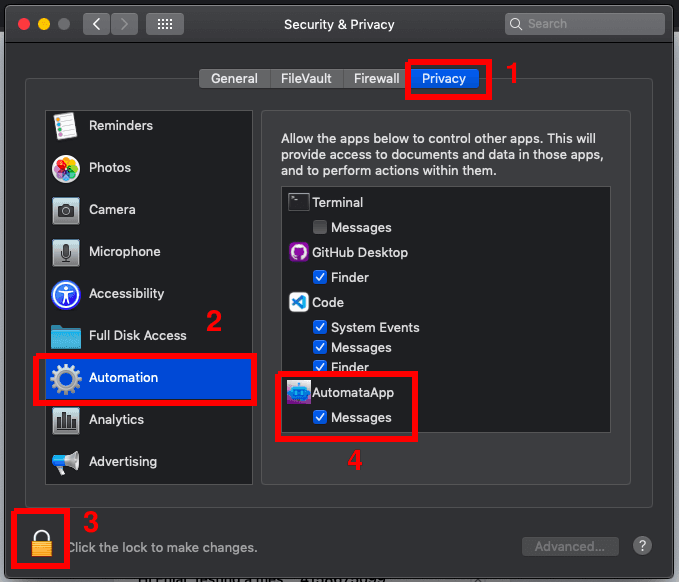Select Automation category label

pyautogui.click(x=123, y=378)
